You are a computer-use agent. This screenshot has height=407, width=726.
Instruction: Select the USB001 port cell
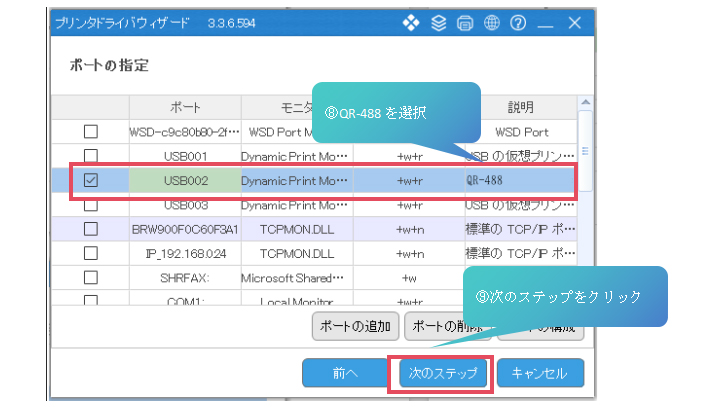[185, 156]
